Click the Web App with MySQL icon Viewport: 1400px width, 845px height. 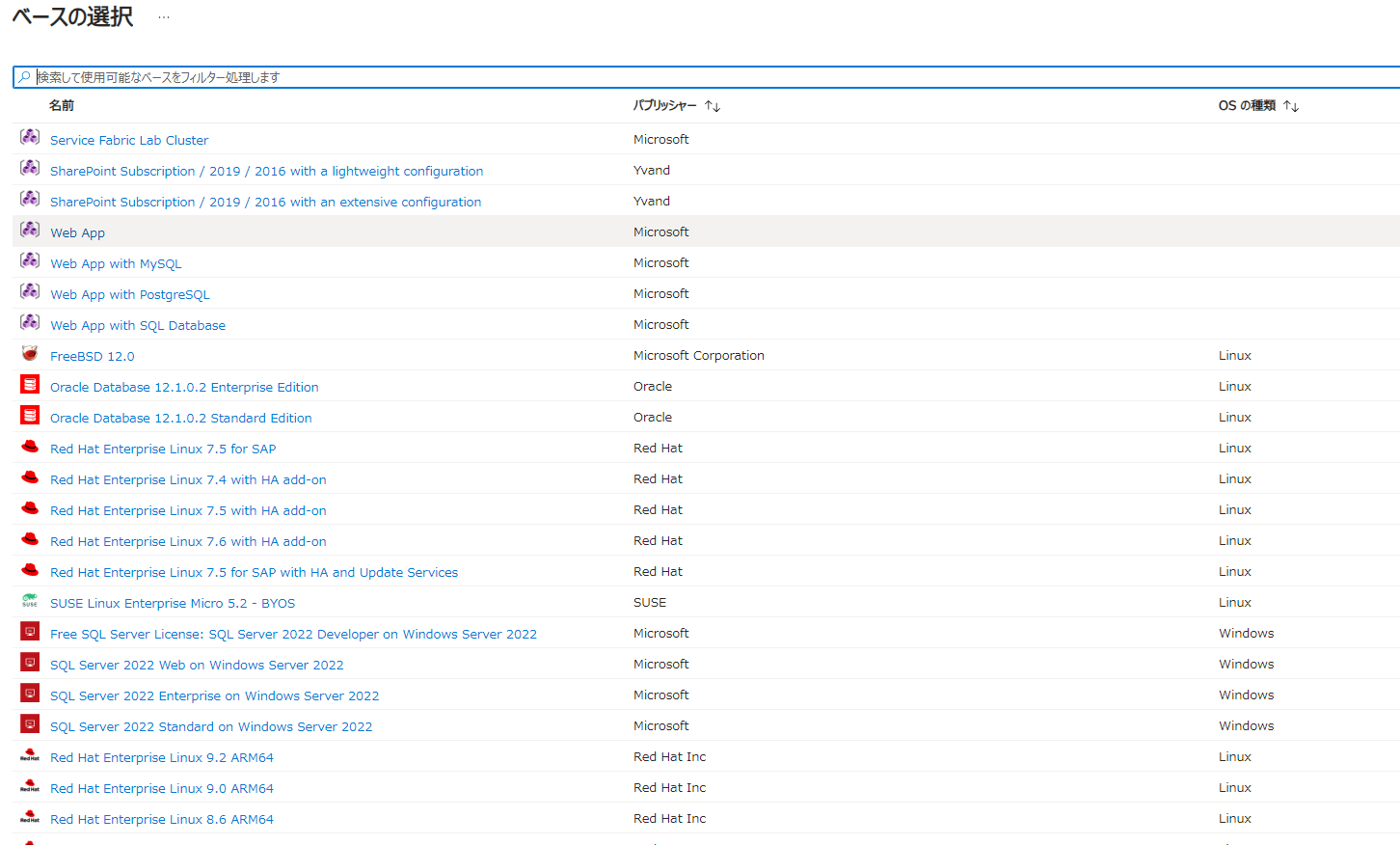click(30, 261)
